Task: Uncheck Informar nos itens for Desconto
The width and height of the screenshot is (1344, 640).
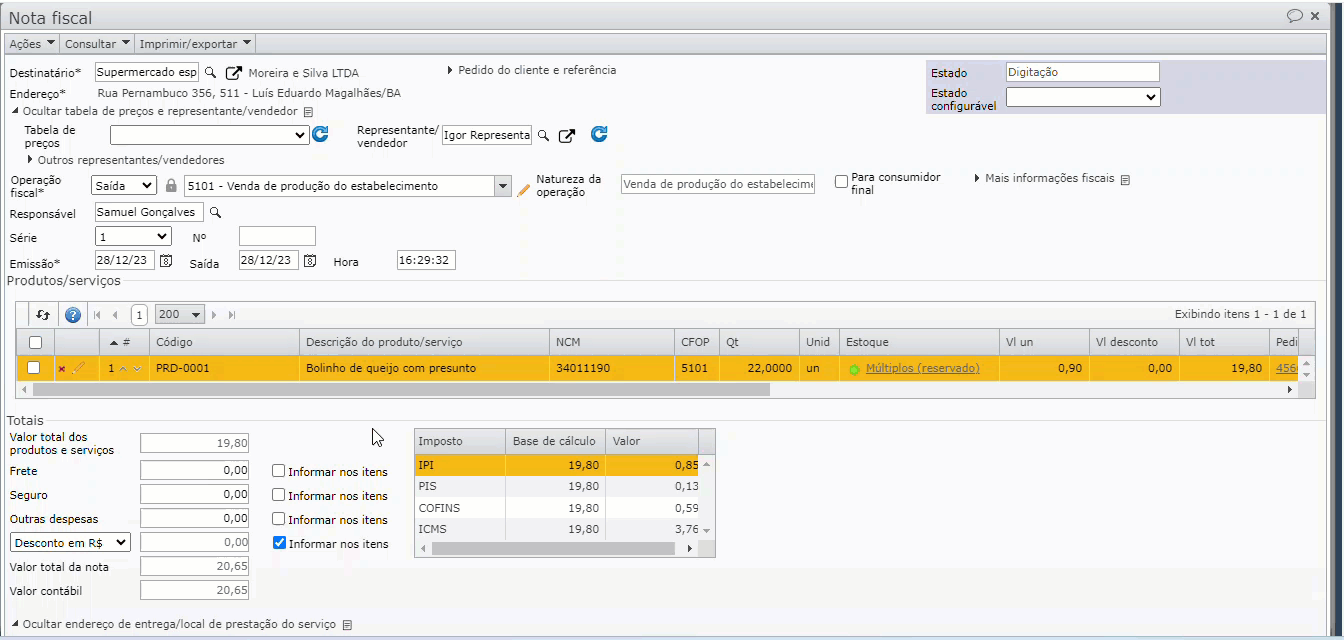Action: (279, 543)
